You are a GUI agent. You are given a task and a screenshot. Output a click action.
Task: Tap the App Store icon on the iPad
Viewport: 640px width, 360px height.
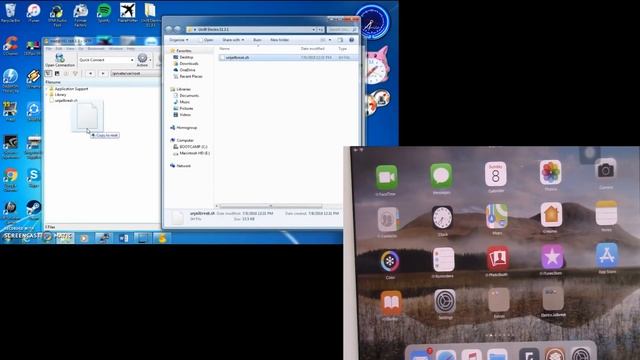tap(607, 256)
